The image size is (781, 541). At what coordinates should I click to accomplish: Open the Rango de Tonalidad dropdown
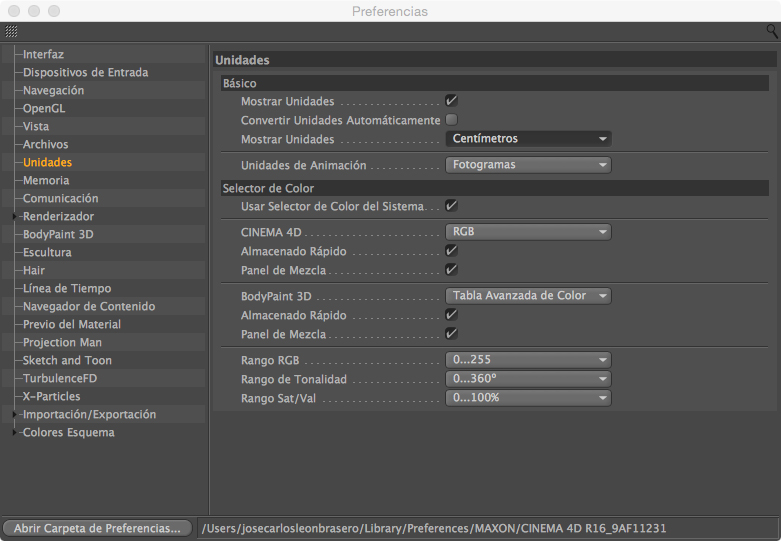(x=527, y=379)
